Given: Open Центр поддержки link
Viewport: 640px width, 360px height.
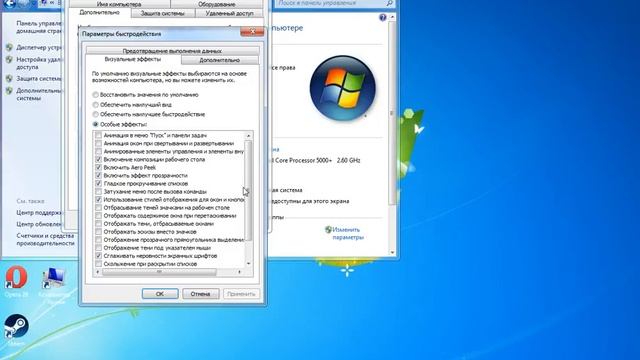Looking at the screenshot, I should [39, 213].
